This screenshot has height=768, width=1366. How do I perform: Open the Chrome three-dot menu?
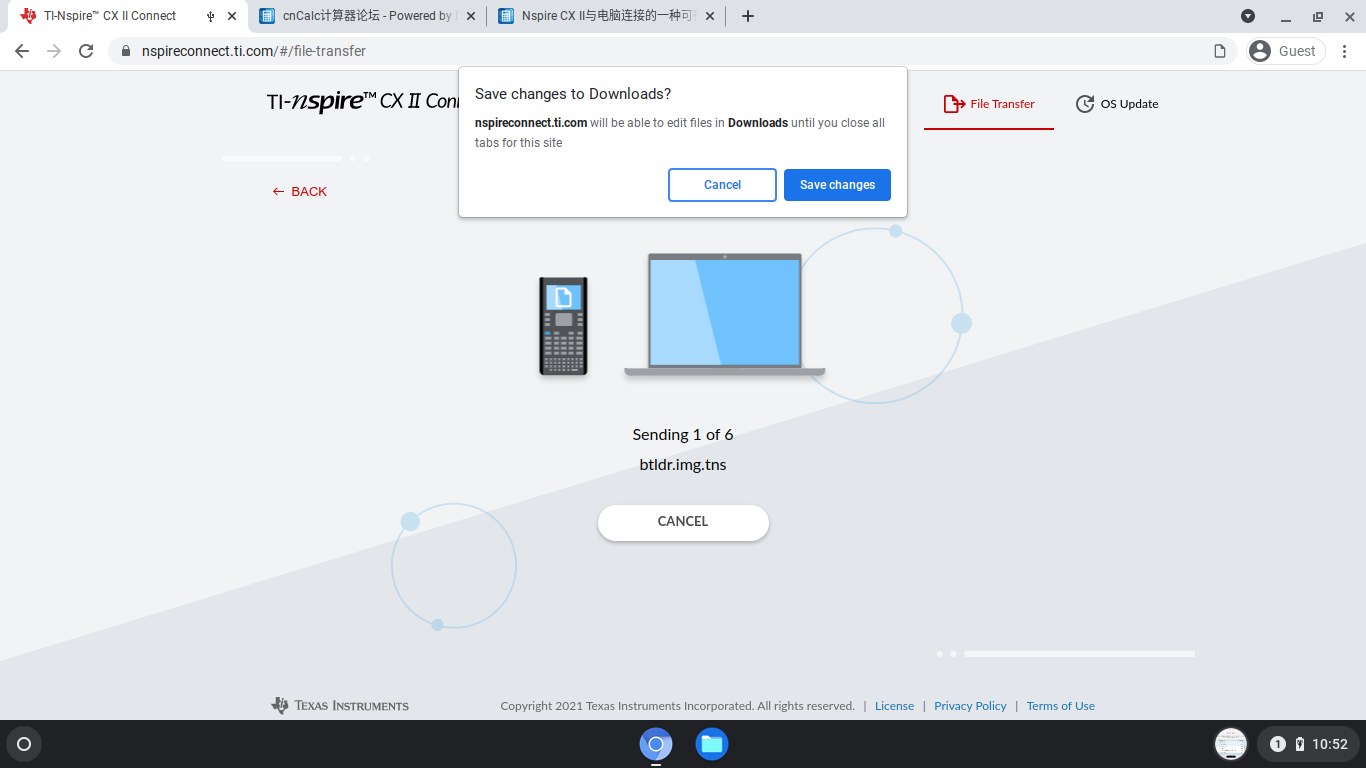pyautogui.click(x=1345, y=51)
